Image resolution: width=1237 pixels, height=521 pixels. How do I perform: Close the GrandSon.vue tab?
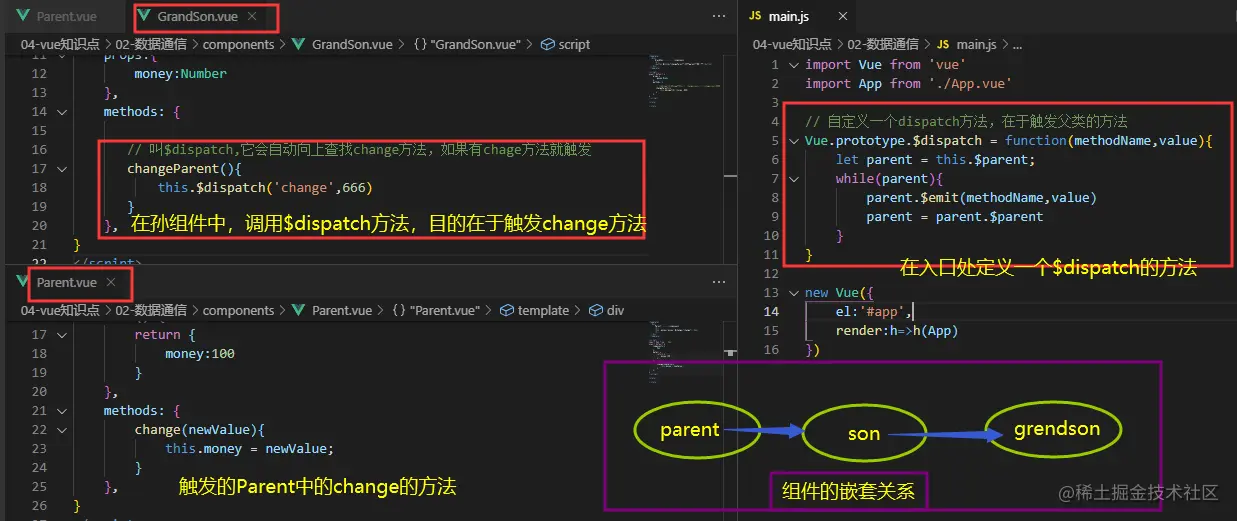click(252, 17)
